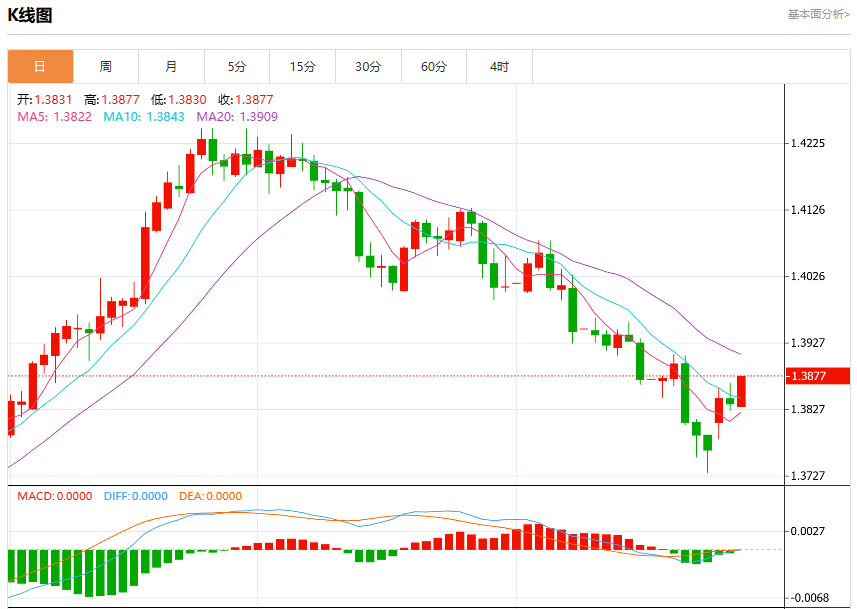This screenshot has height=609, width=857.
Task: Click the 1.3727 price axis label
Action: [x=808, y=476]
